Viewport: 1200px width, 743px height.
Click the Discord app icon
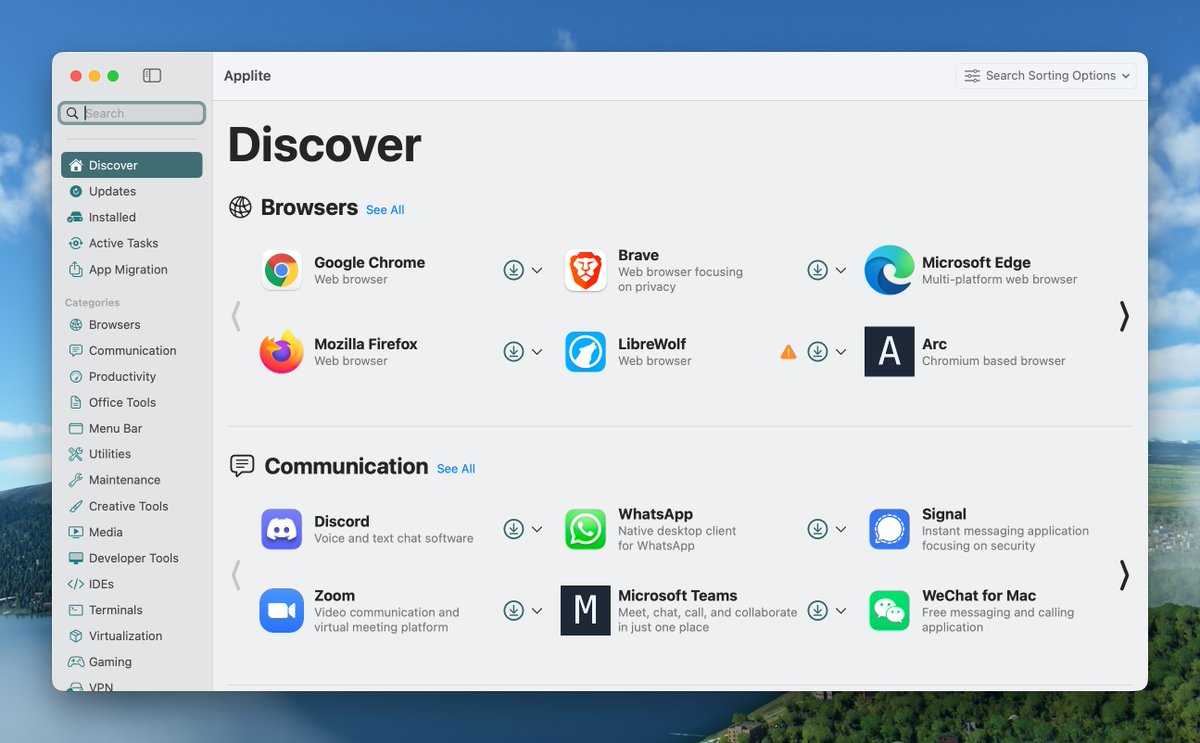tap(282, 529)
